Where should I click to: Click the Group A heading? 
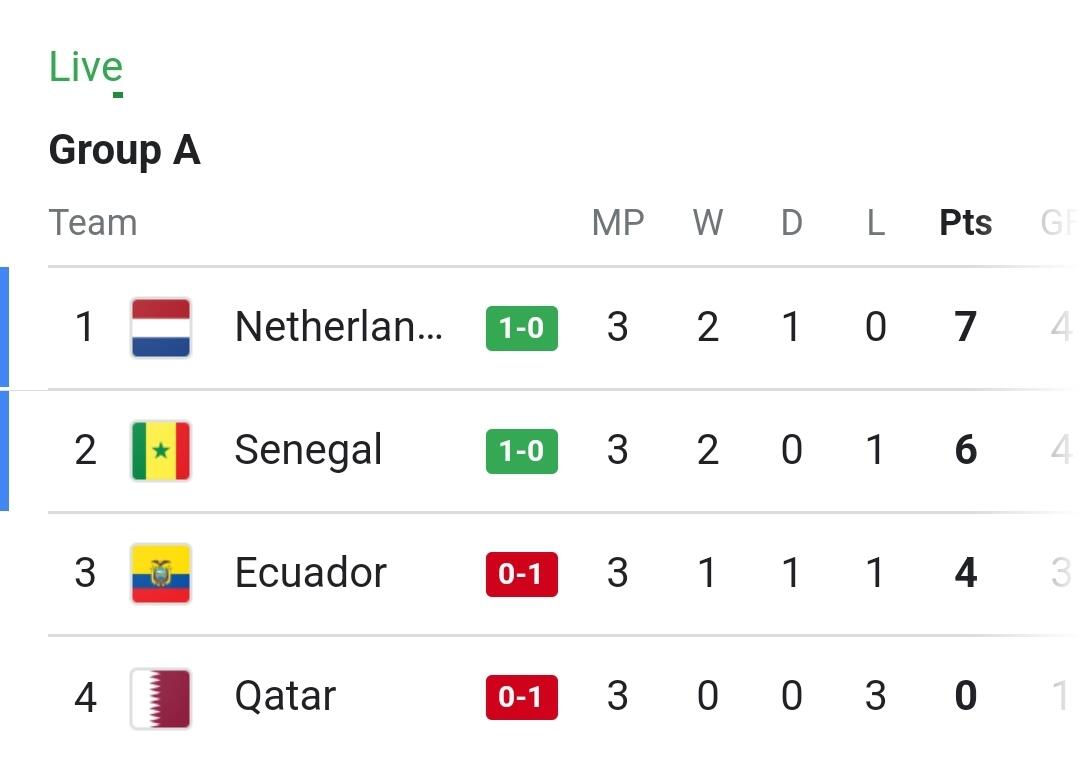click(125, 151)
